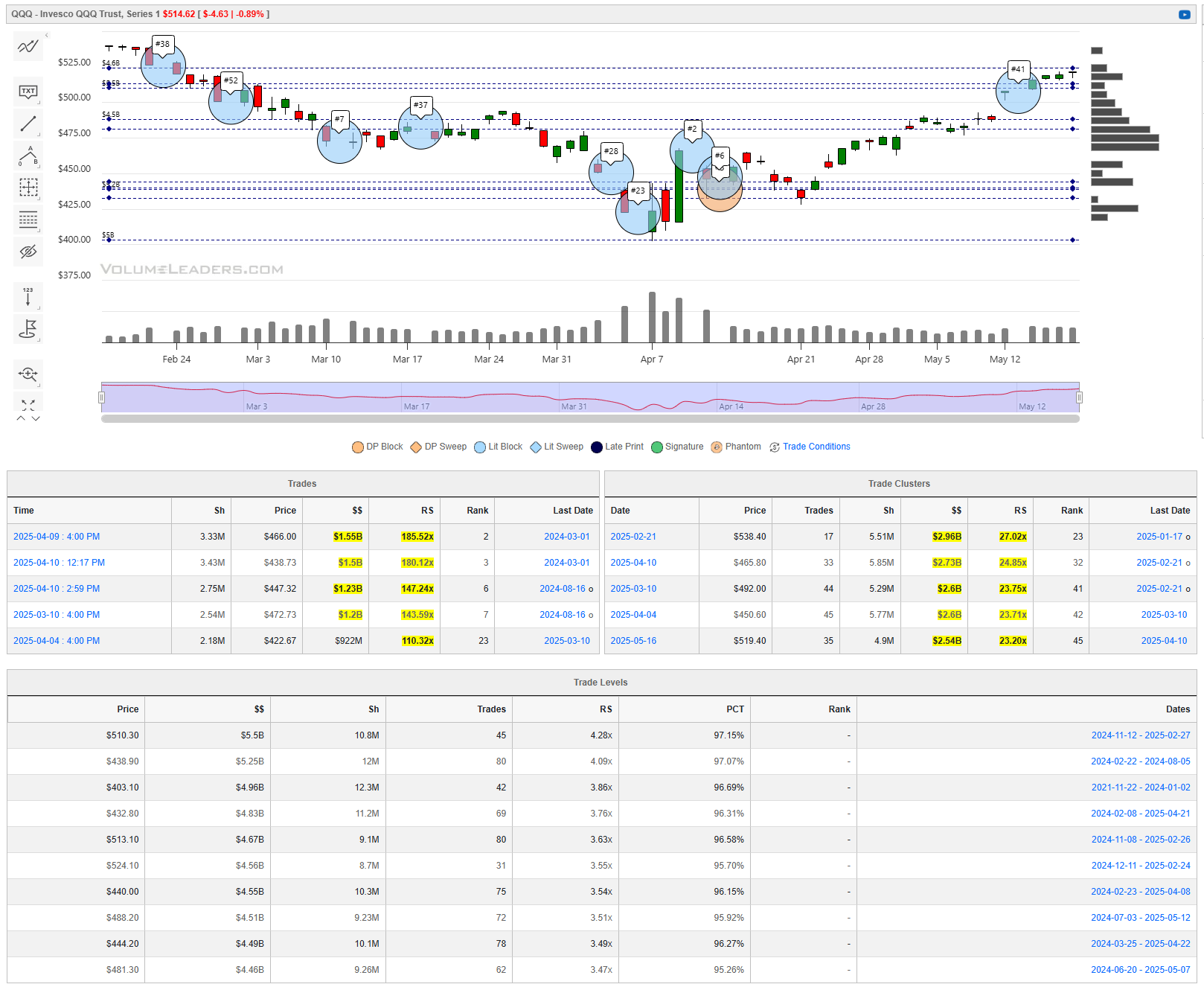Click the $510.30 price level row
Image resolution: width=1204 pixels, height=987 pixels.
tap(602, 735)
